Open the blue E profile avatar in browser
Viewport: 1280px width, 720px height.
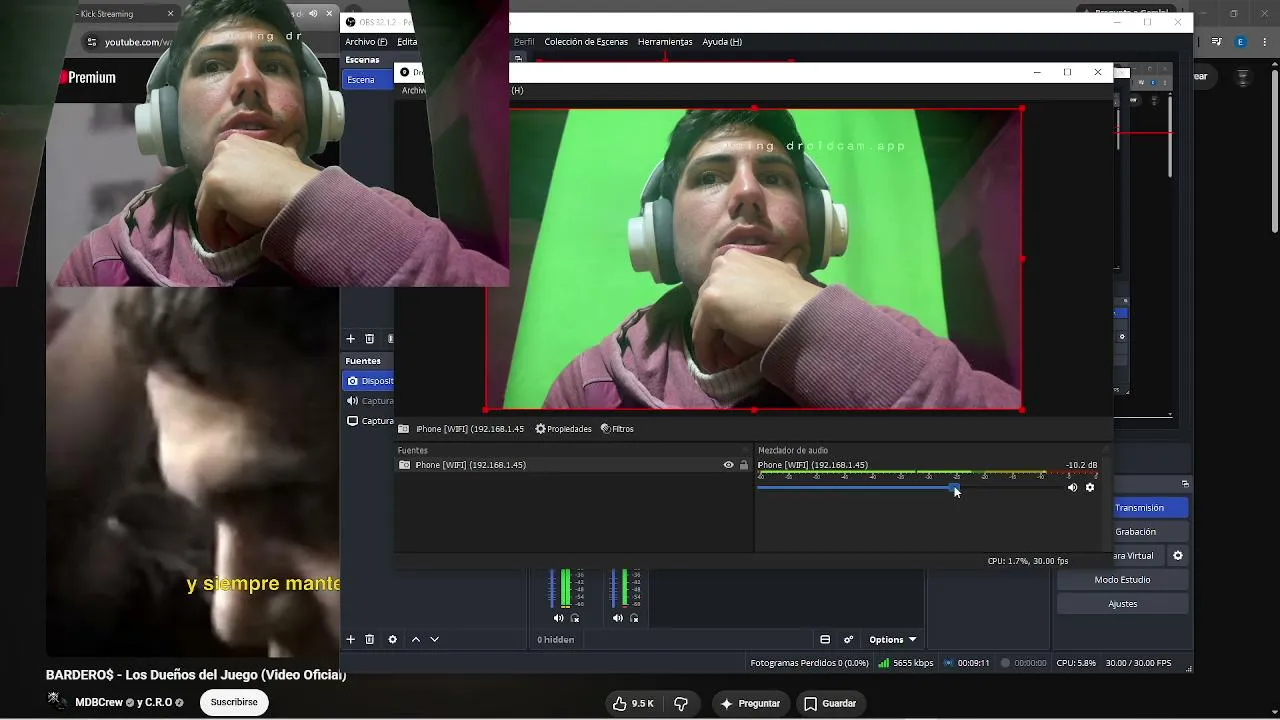coord(1241,42)
